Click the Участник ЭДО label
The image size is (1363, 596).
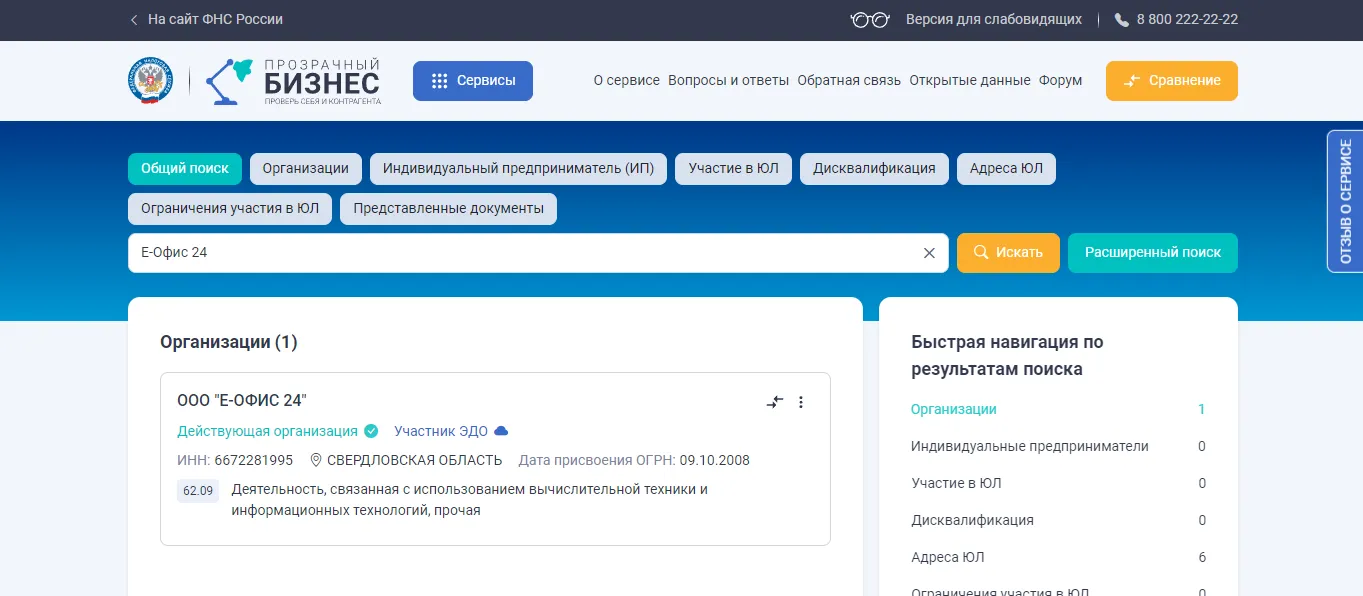[441, 431]
